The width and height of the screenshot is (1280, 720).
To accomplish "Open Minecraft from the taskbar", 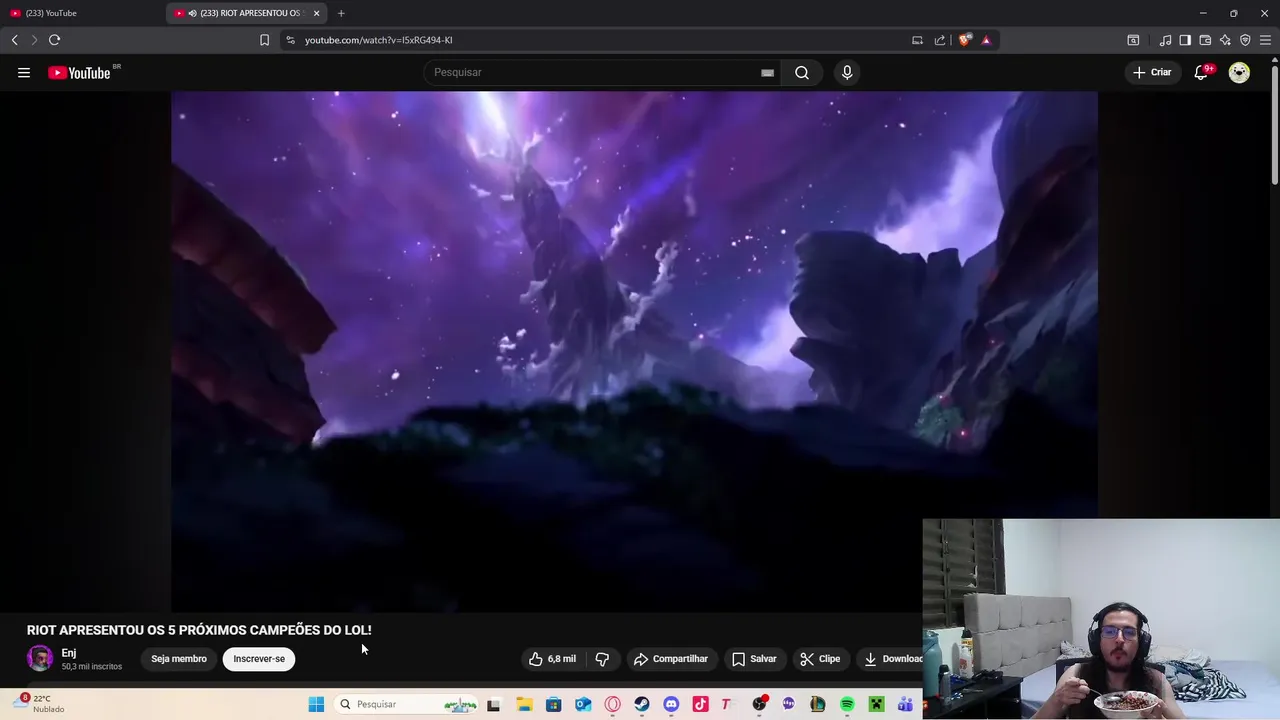I will pos(876,704).
